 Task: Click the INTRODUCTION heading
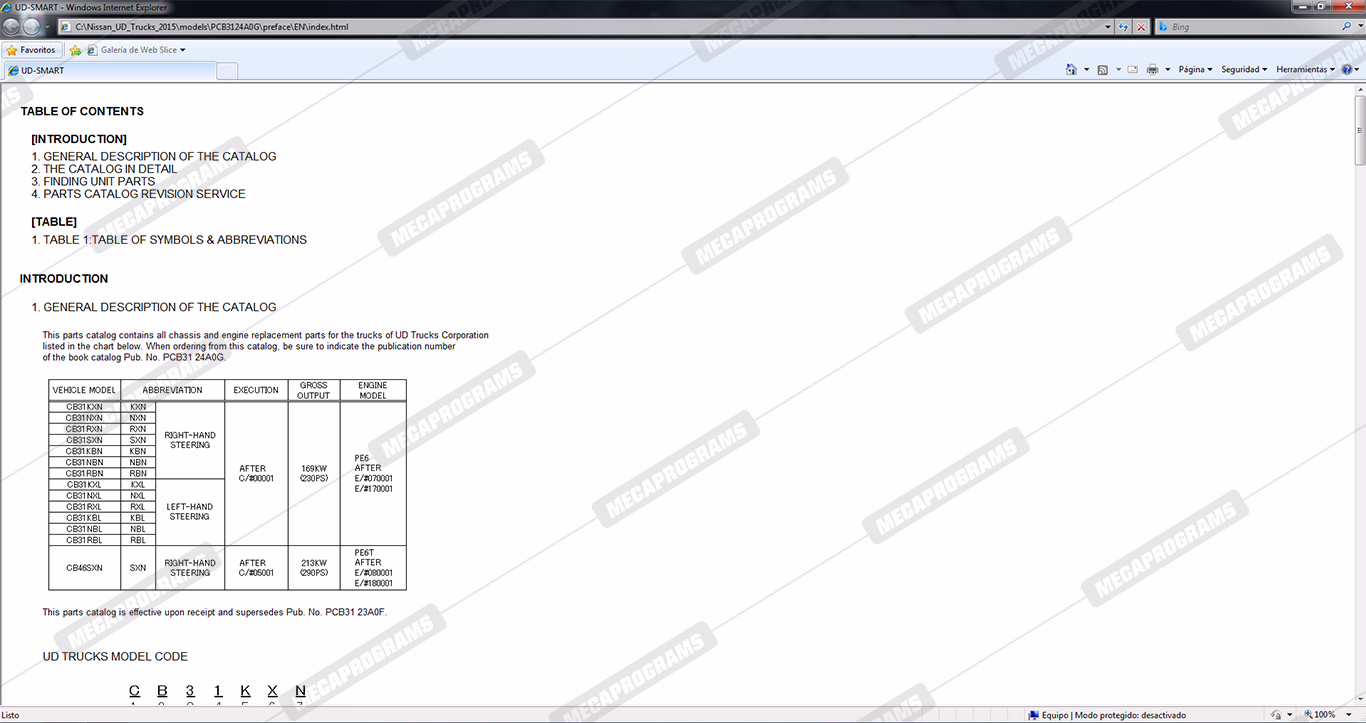coord(64,279)
